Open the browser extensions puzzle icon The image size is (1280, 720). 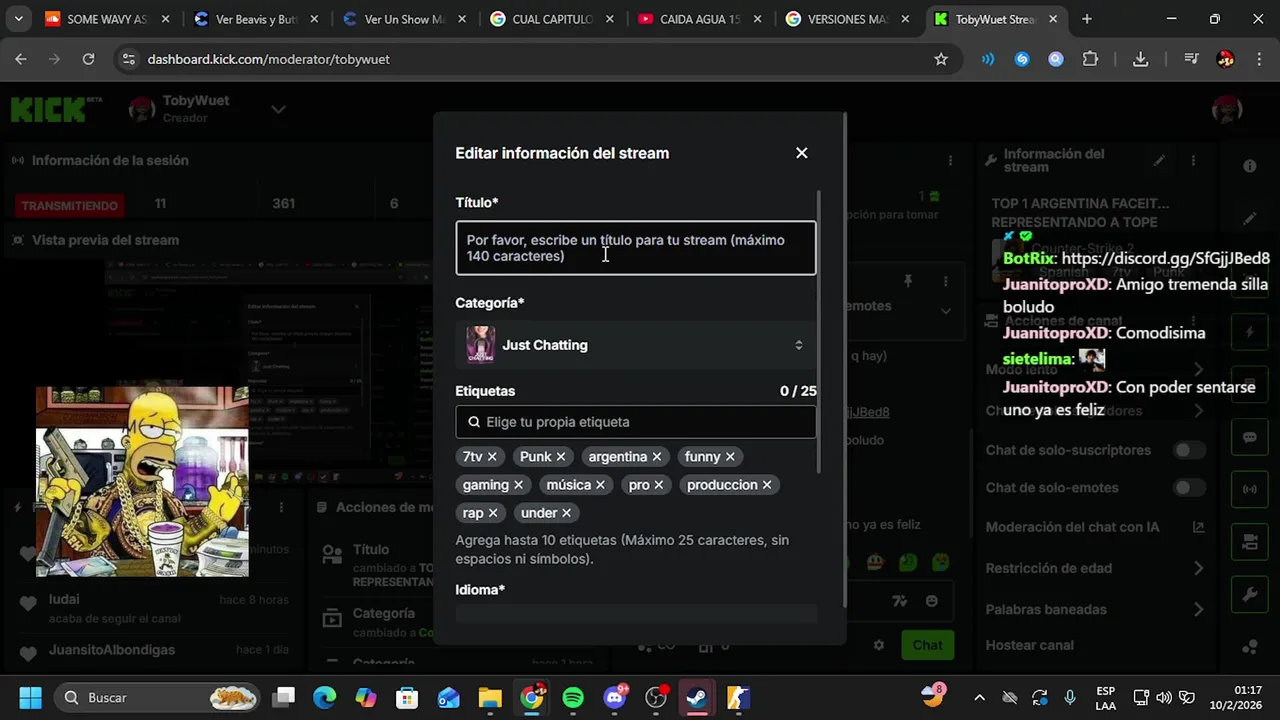pos(1090,59)
